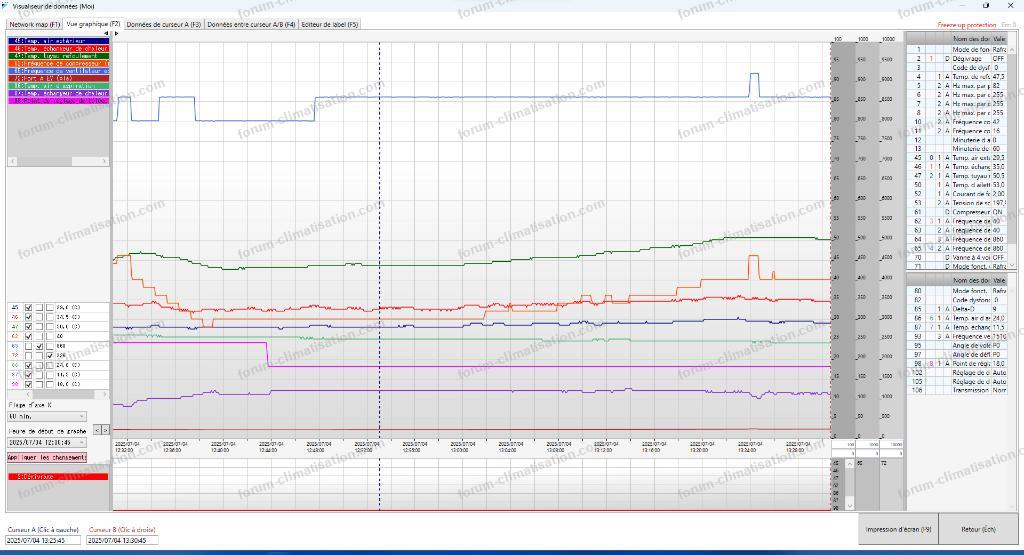
Task: Select orange legend Fréquence de compresseur
Action: click(x=58, y=63)
